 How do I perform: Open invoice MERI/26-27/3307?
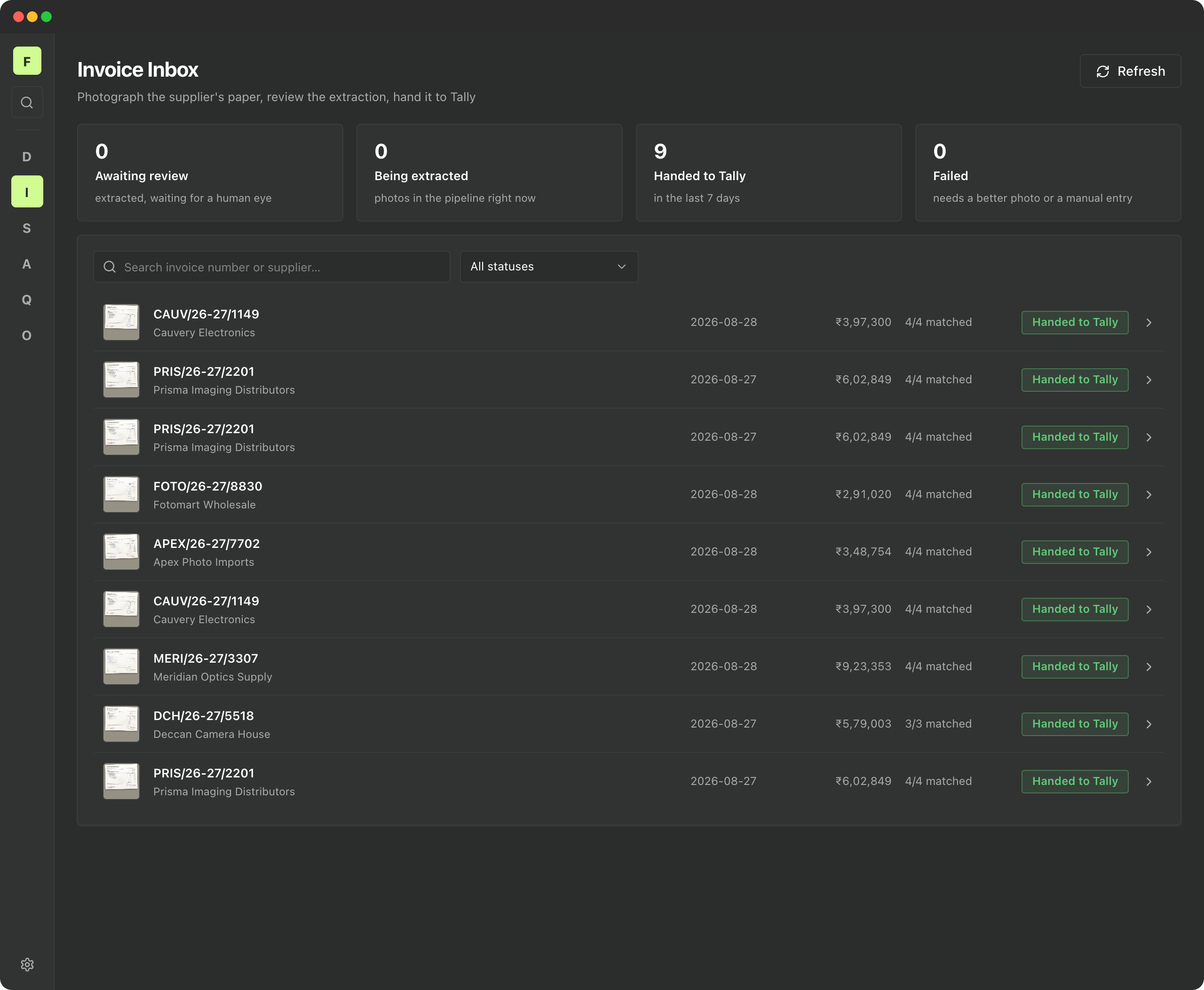[629, 666]
